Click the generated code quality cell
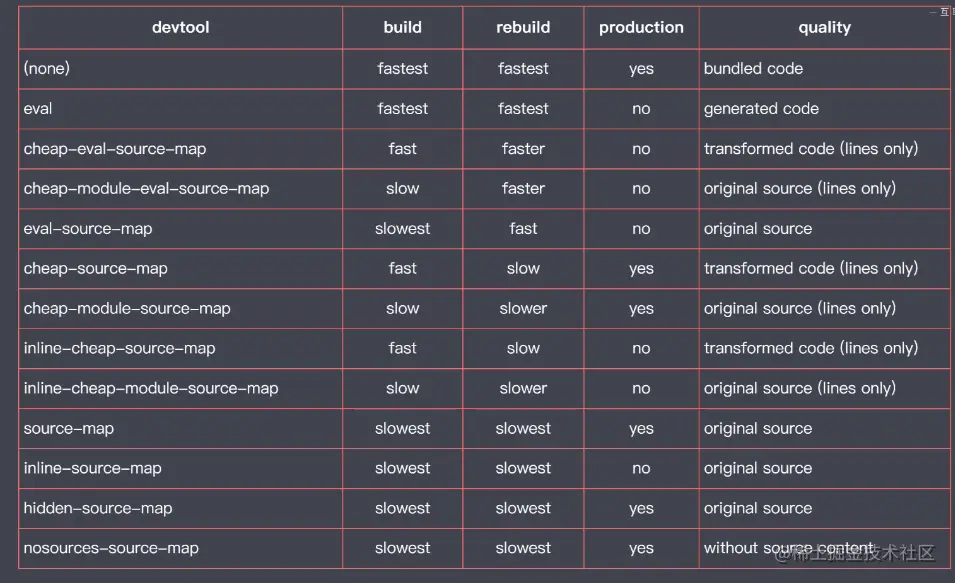The width and height of the screenshot is (955, 583). [x=825, y=108]
